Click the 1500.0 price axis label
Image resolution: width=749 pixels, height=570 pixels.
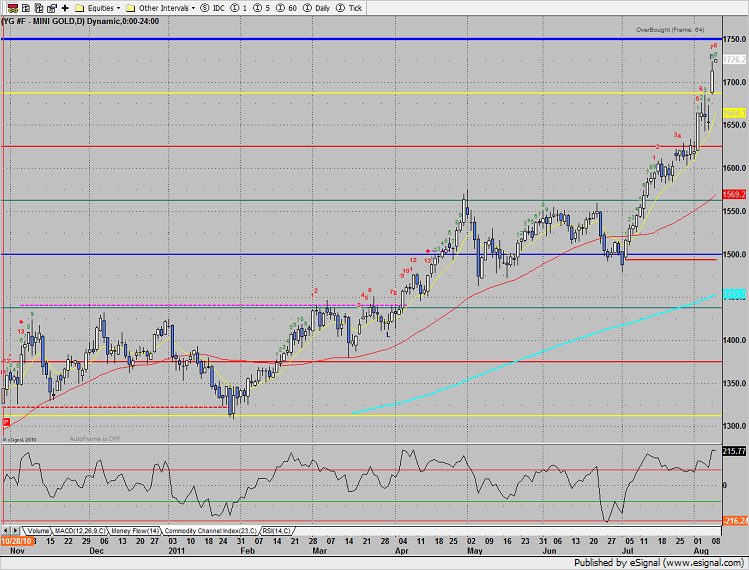click(x=735, y=254)
